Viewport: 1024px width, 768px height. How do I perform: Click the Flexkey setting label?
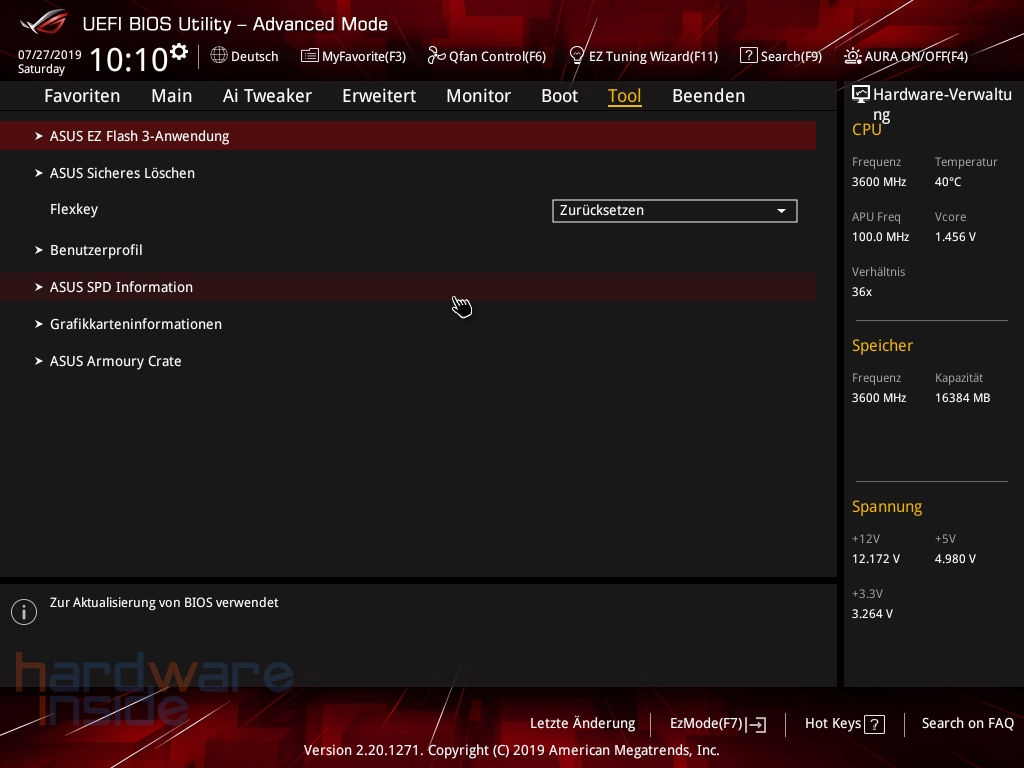pyautogui.click(x=74, y=210)
